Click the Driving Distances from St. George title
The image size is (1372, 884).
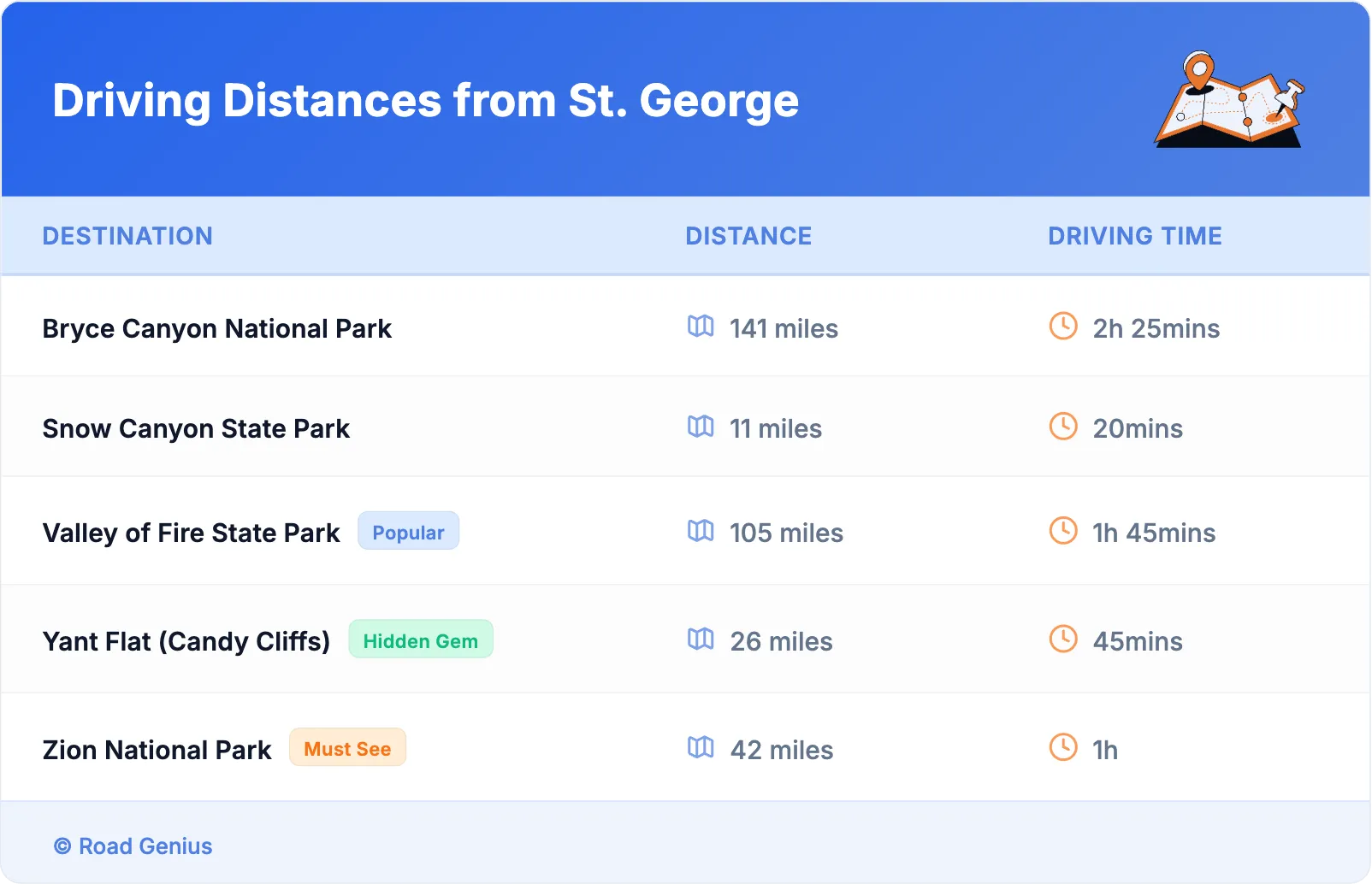(426, 101)
